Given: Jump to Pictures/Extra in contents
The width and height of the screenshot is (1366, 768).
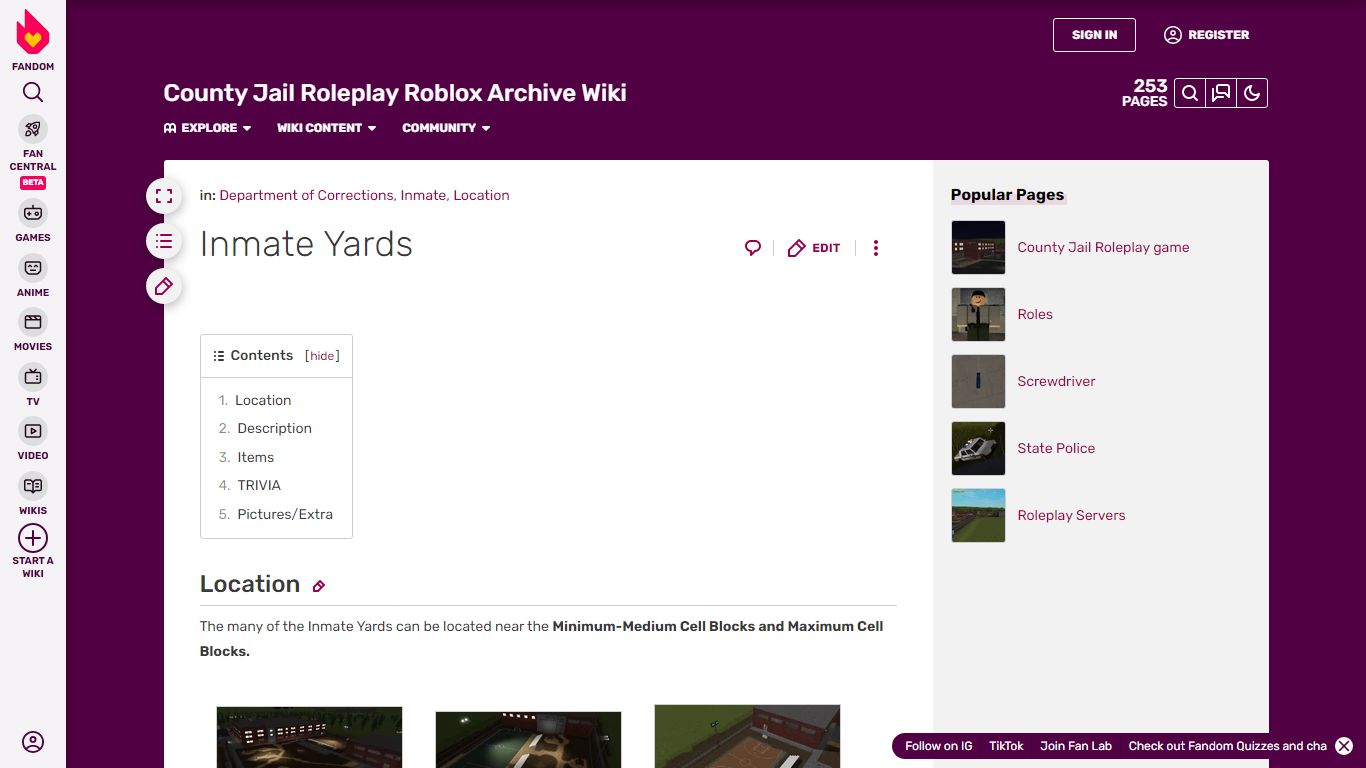Looking at the screenshot, I should click(285, 514).
